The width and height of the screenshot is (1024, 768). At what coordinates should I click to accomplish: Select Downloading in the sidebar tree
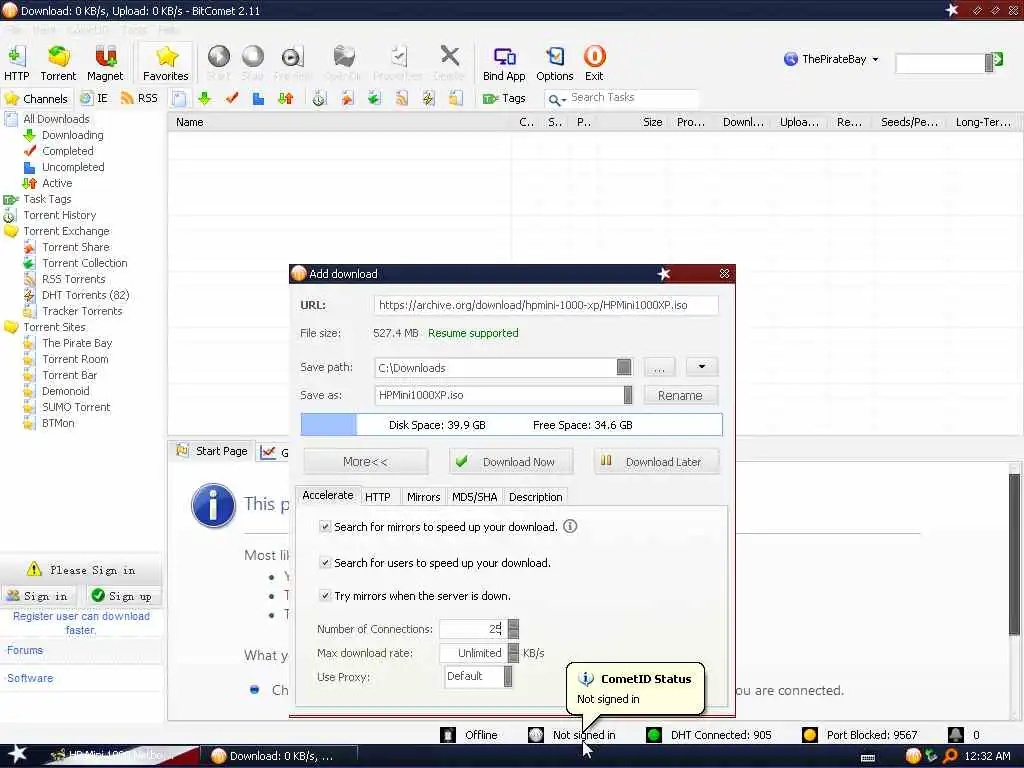(72, 135)
